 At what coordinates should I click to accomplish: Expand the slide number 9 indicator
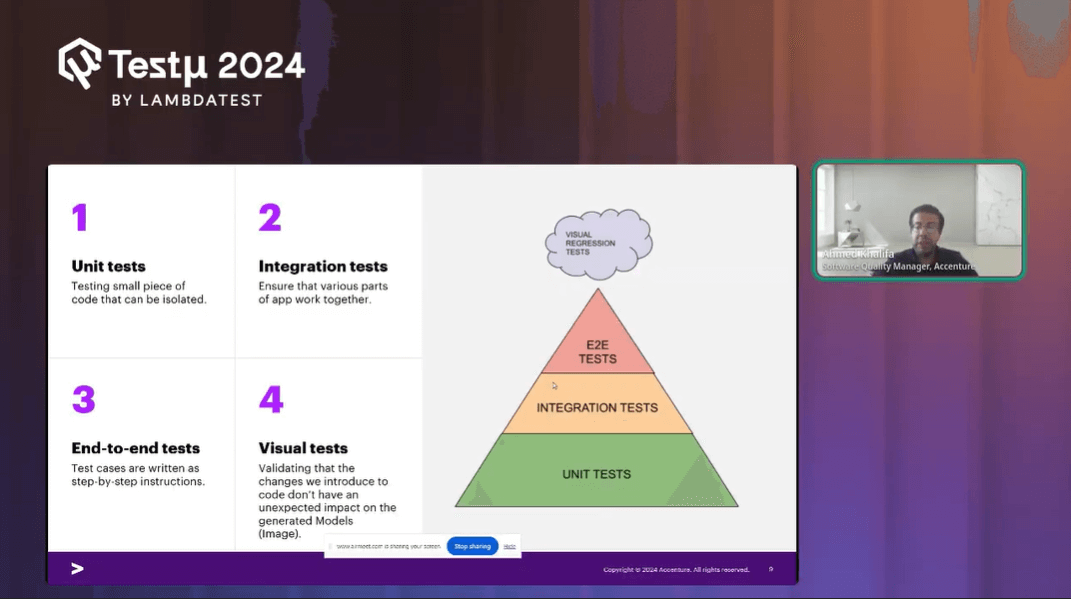770,569
